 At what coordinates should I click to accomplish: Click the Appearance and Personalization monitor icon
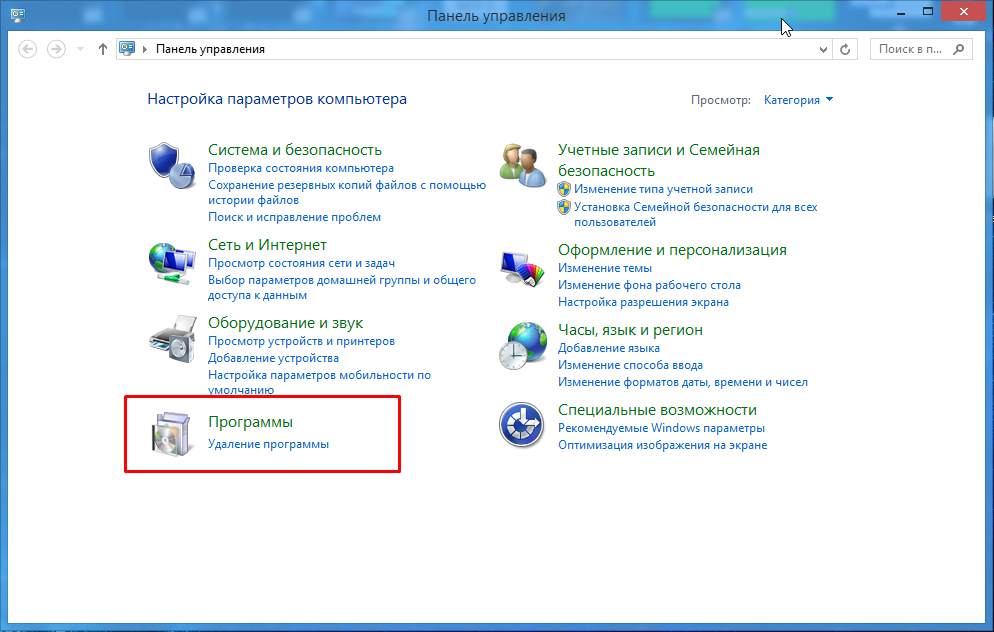point(521,267)
